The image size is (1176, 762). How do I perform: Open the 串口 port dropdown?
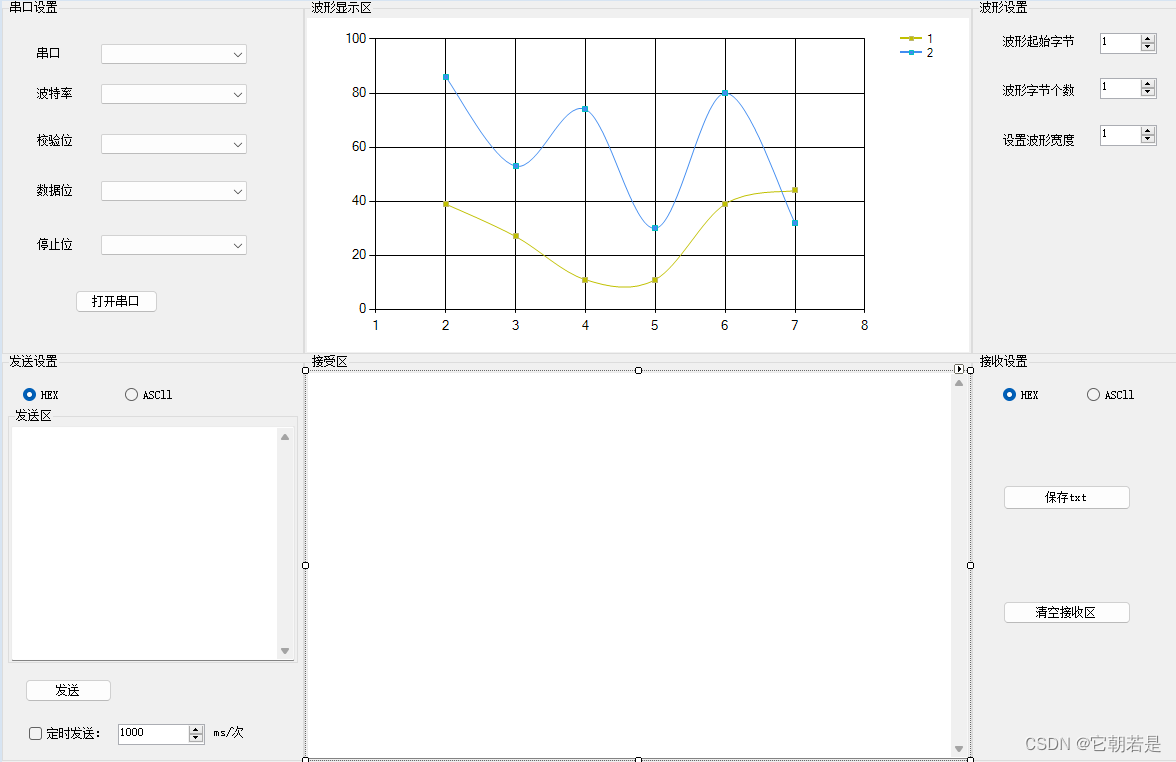(173, 54)
